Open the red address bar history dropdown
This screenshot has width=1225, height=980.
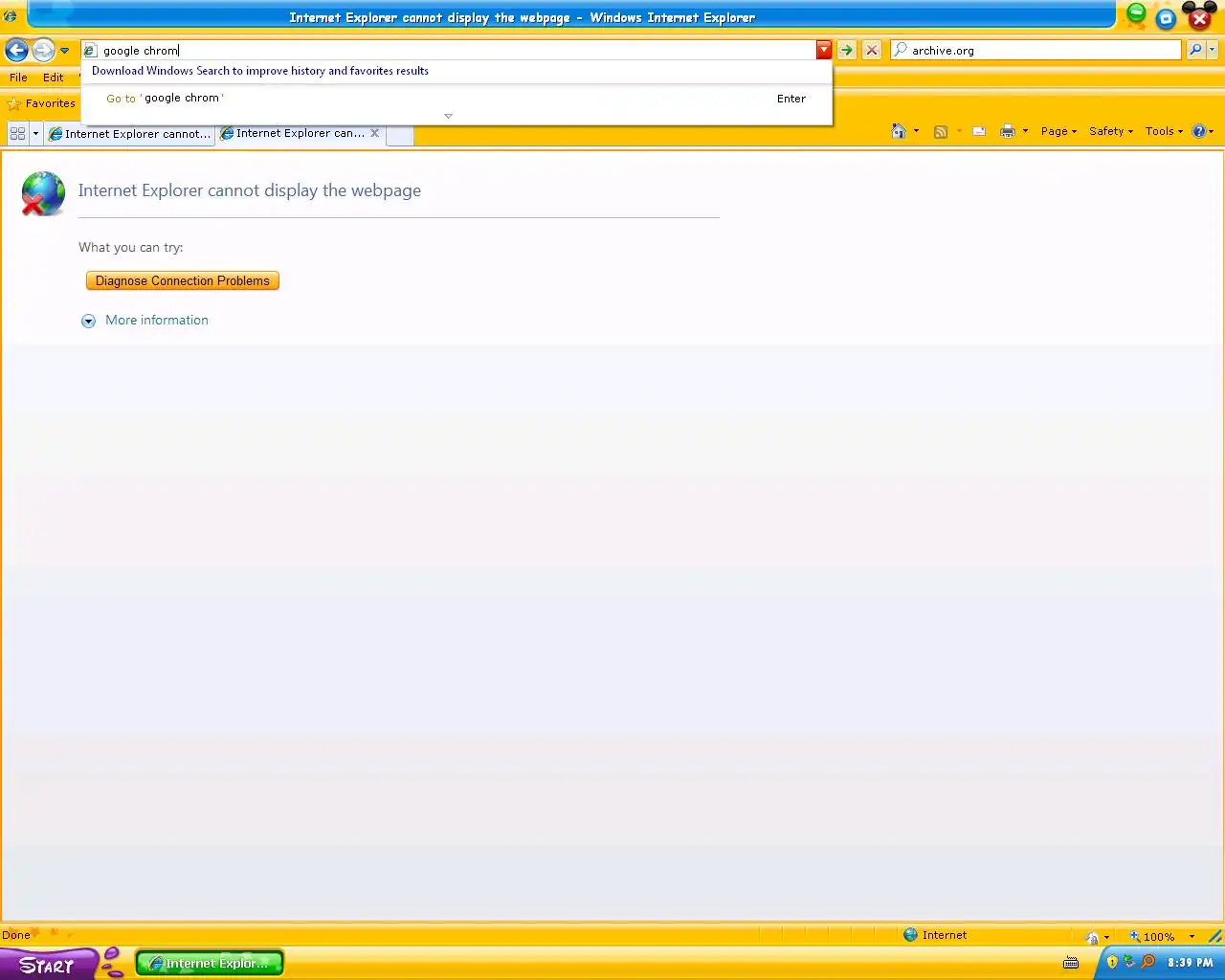[824, 51]
